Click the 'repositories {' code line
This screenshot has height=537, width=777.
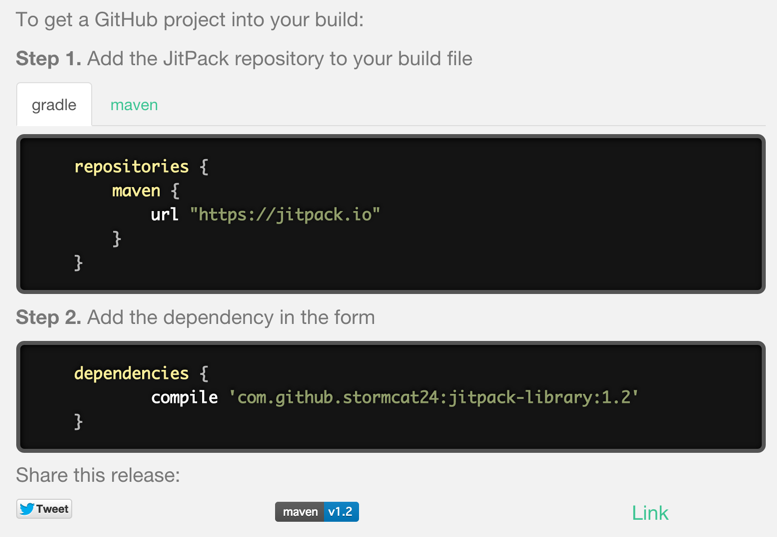141,166
